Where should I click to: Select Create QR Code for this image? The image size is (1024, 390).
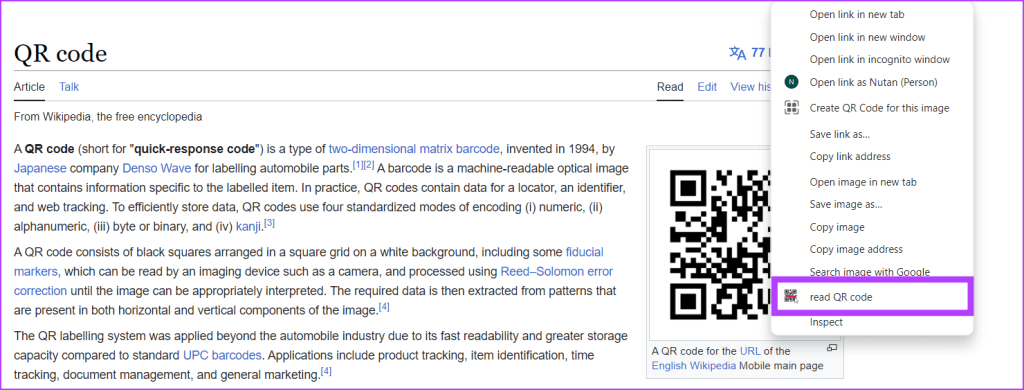(x=879, y=108)
